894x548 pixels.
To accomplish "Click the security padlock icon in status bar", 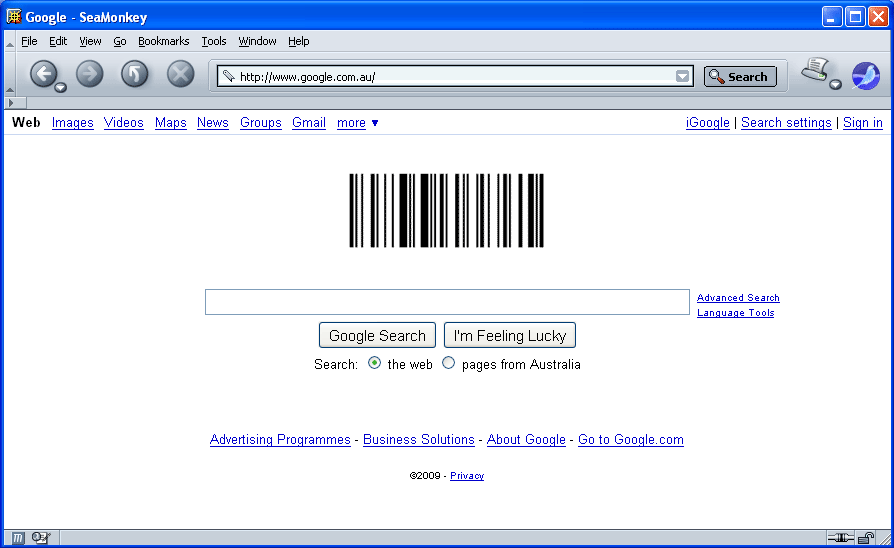I will [866, 538].
